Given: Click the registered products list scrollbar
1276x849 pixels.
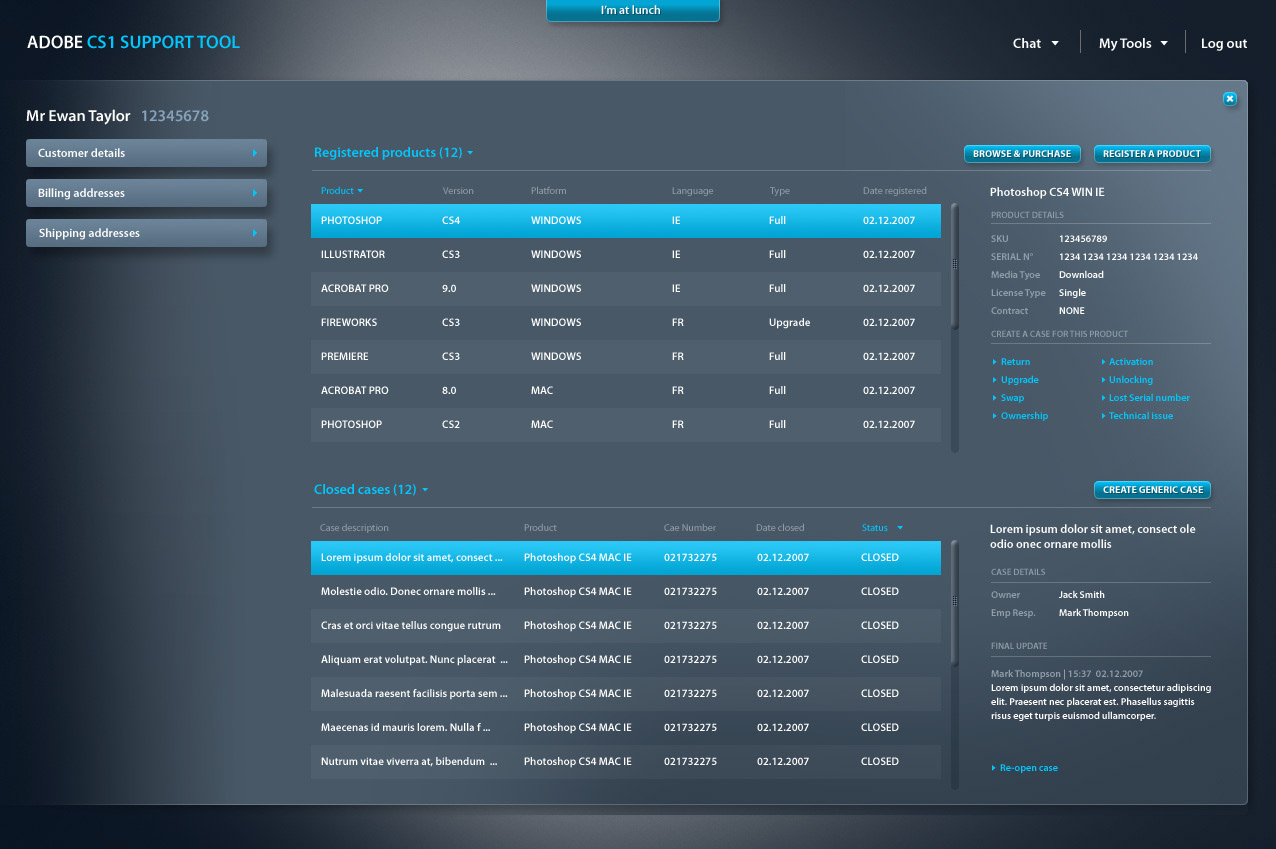Looking at the screenshot, I should click(x=954, y=265).
